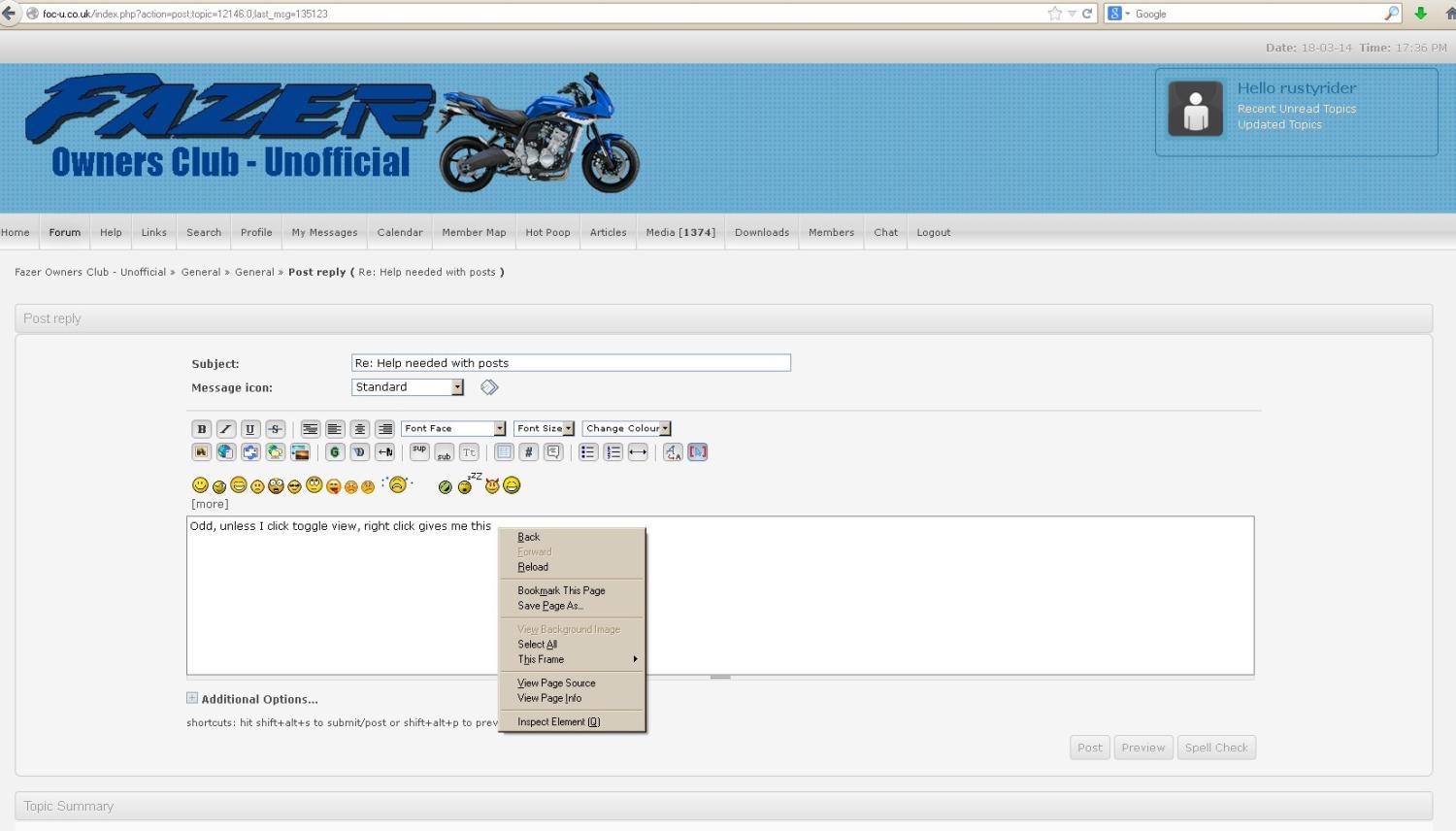Viewport: 1456px width, 831px height.
Task: Insert superscript tag
Action: [x=419, y=452]
